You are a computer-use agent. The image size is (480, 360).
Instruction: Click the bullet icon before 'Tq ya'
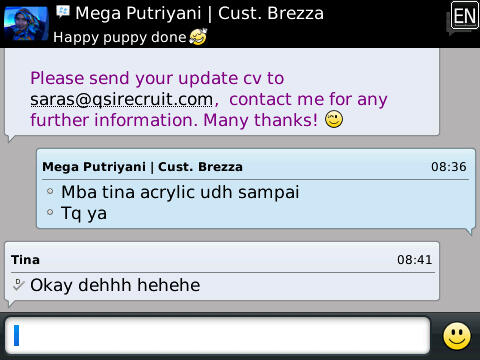tap(50, 212)
